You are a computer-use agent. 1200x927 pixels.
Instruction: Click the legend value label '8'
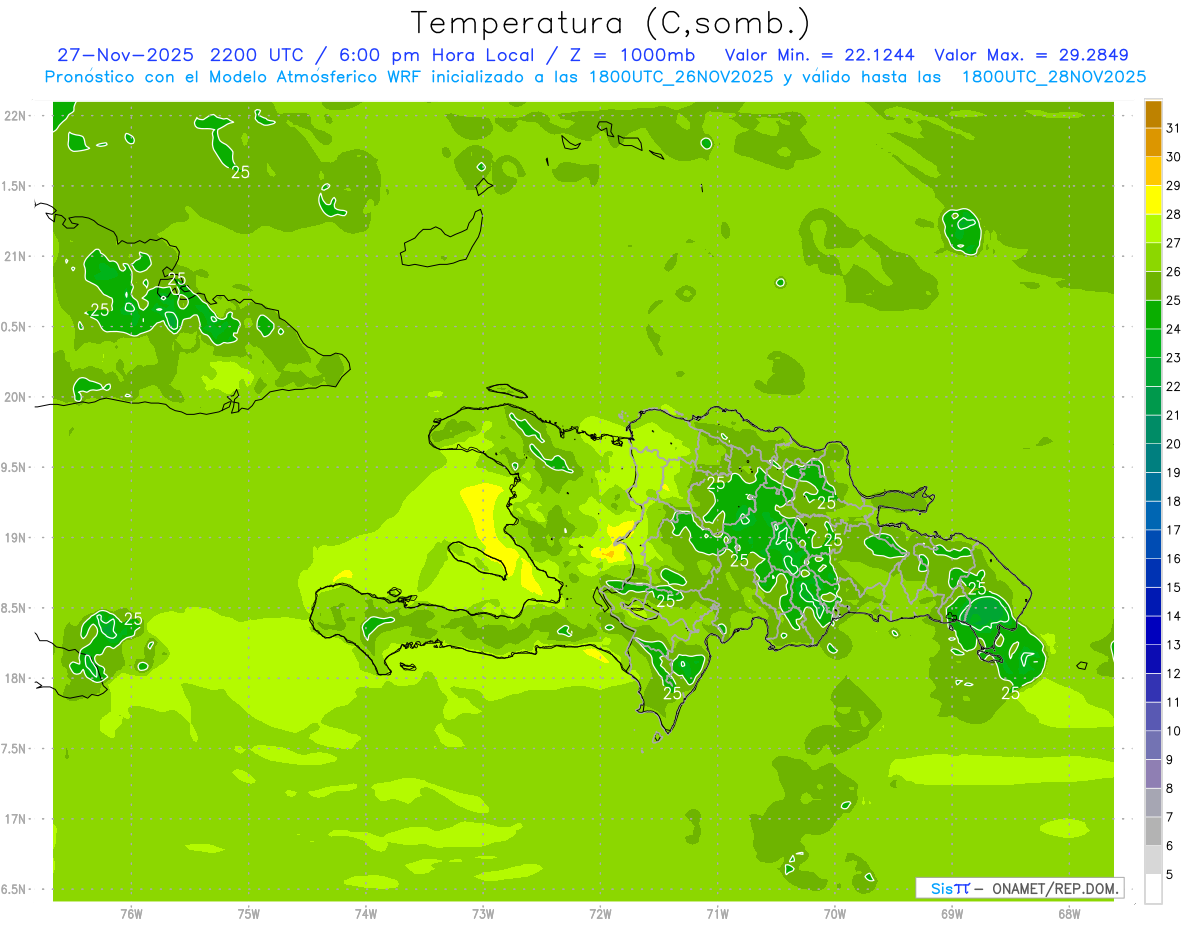(1170, 788)
